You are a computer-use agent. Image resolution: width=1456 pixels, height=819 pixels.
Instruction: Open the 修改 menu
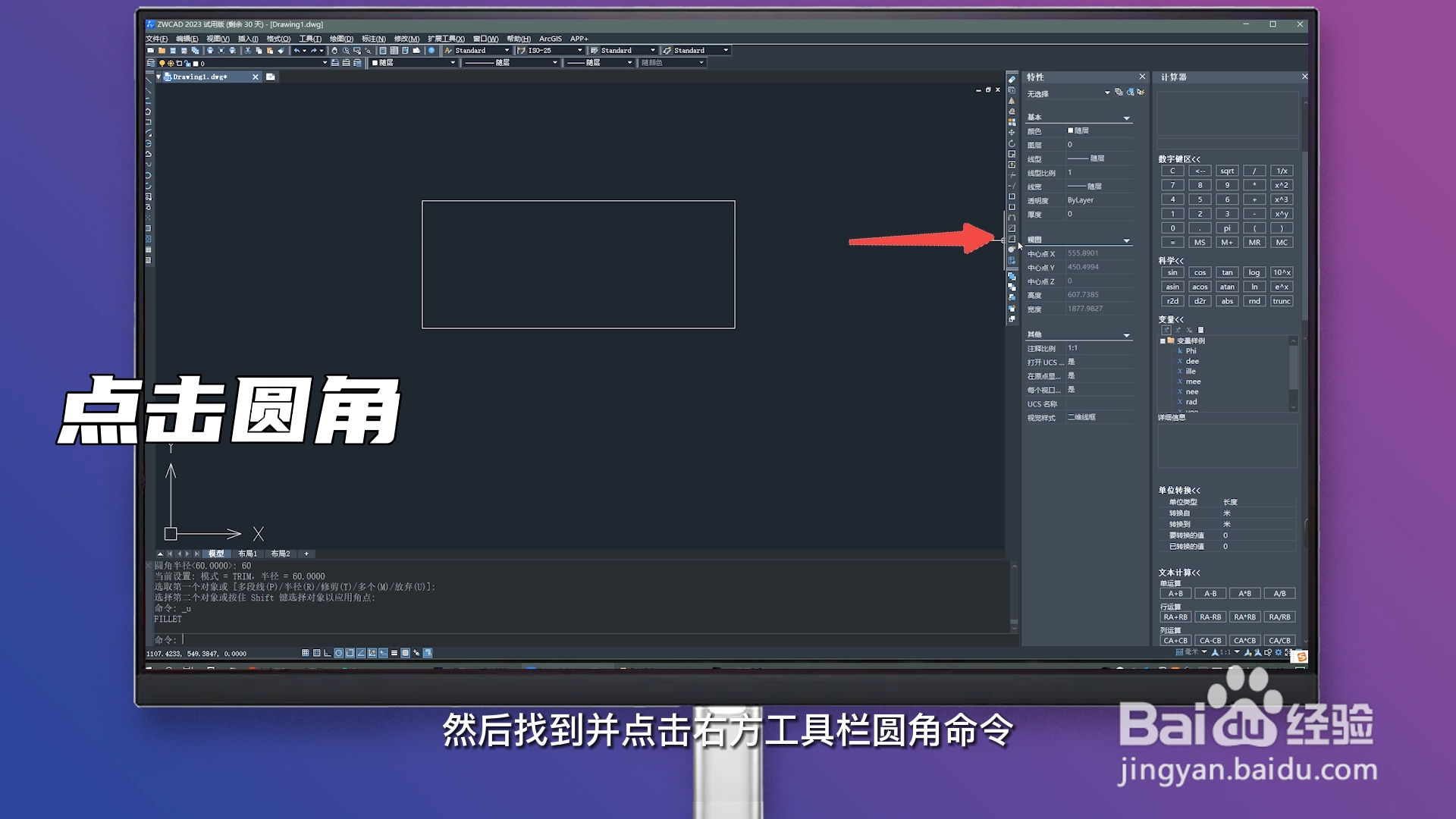coord(405,38)
